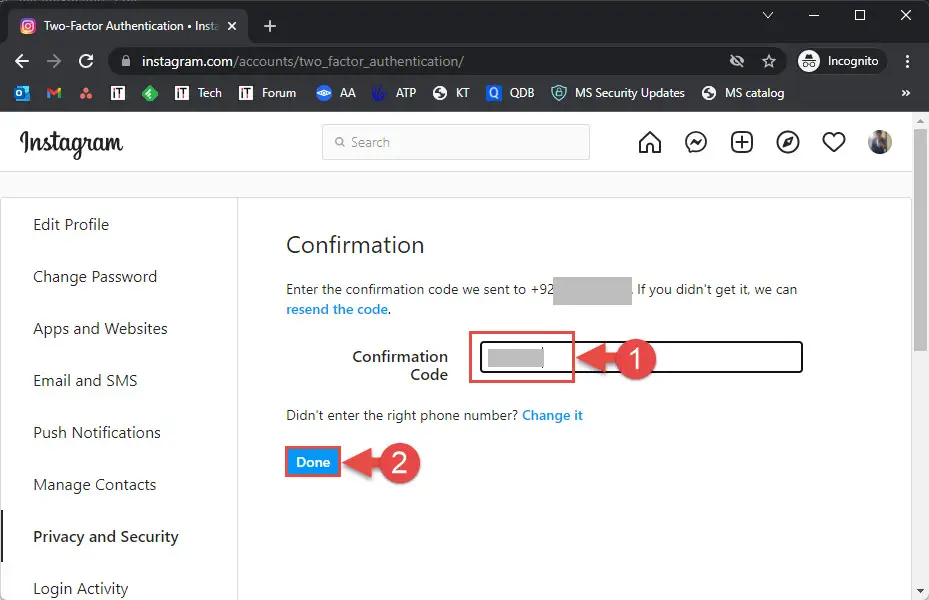Go to Instagram home feed icon

(x=650, y=142)
